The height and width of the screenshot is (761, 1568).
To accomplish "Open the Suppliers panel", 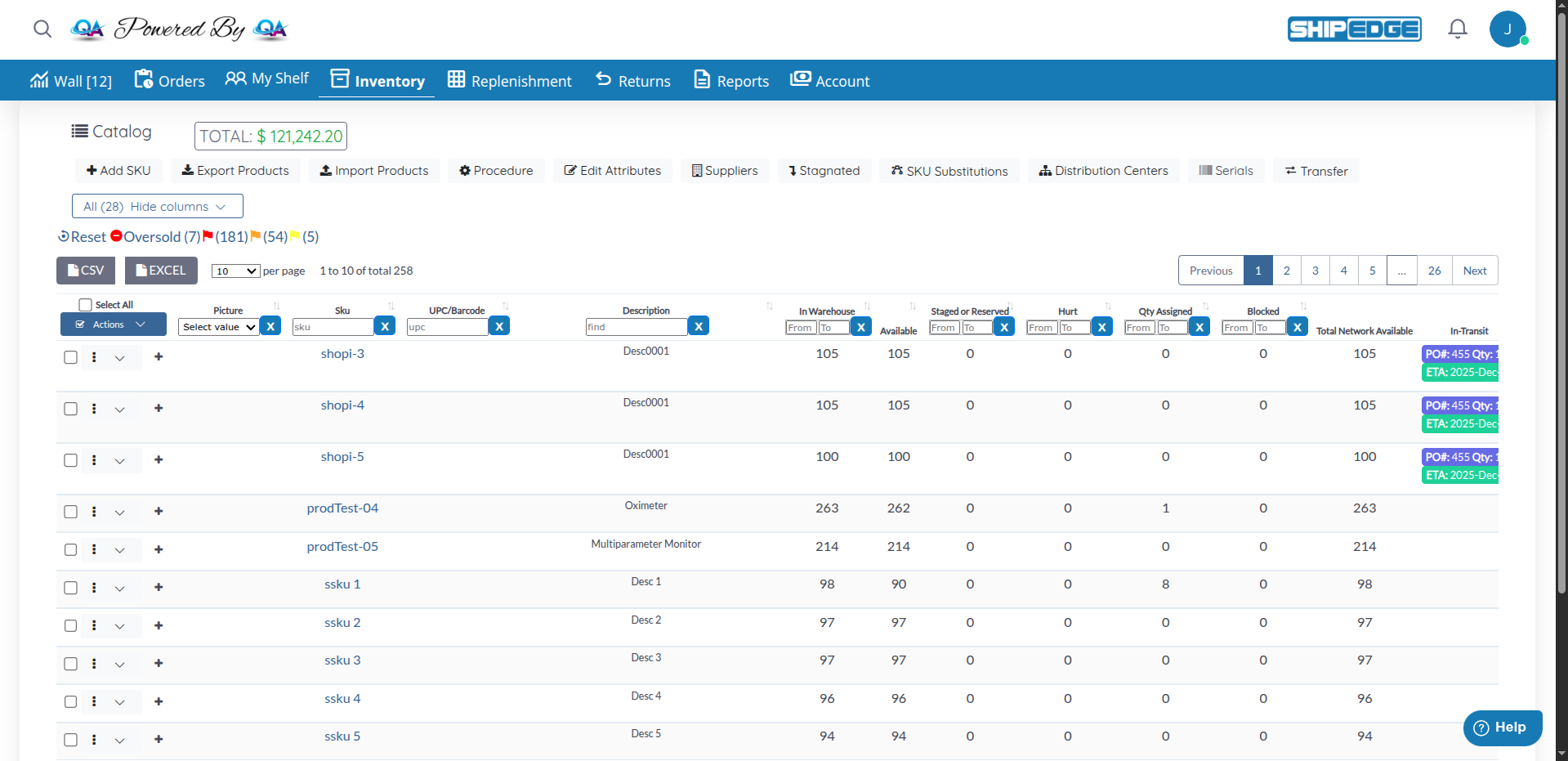I will pos(724,170).
